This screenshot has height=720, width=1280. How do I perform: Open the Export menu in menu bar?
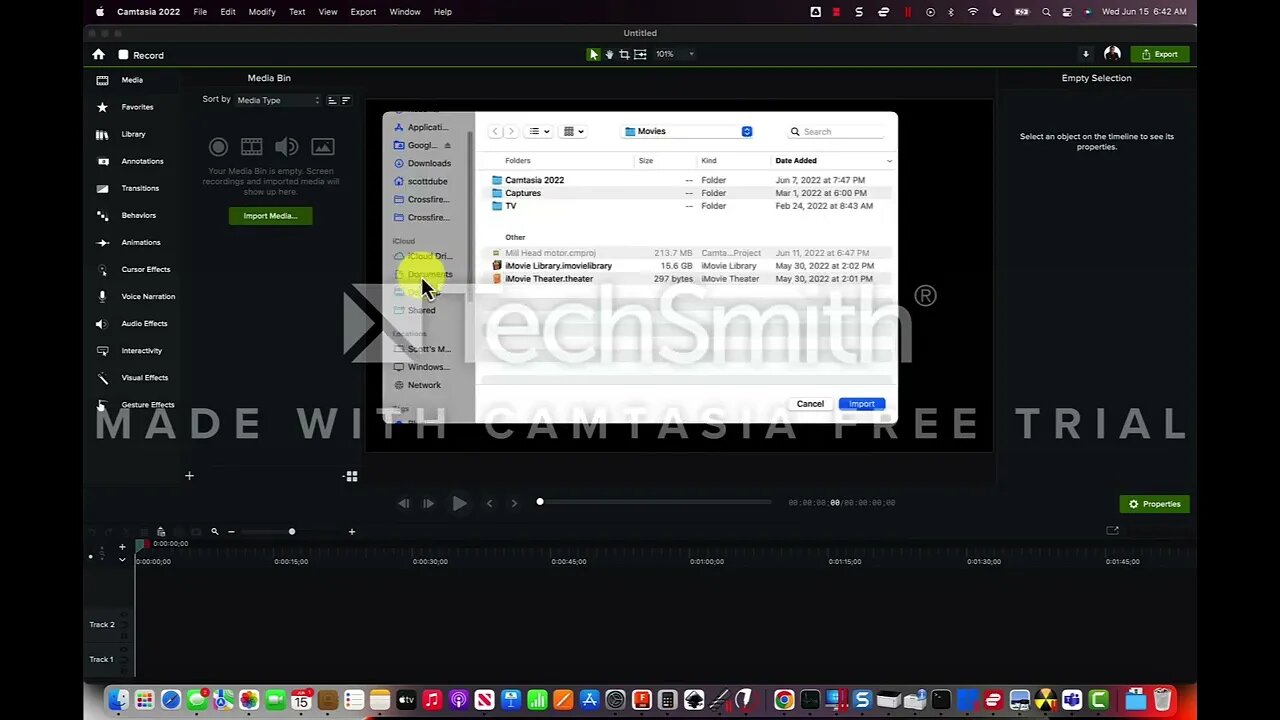pyautogui.click(x=363, y=12)
